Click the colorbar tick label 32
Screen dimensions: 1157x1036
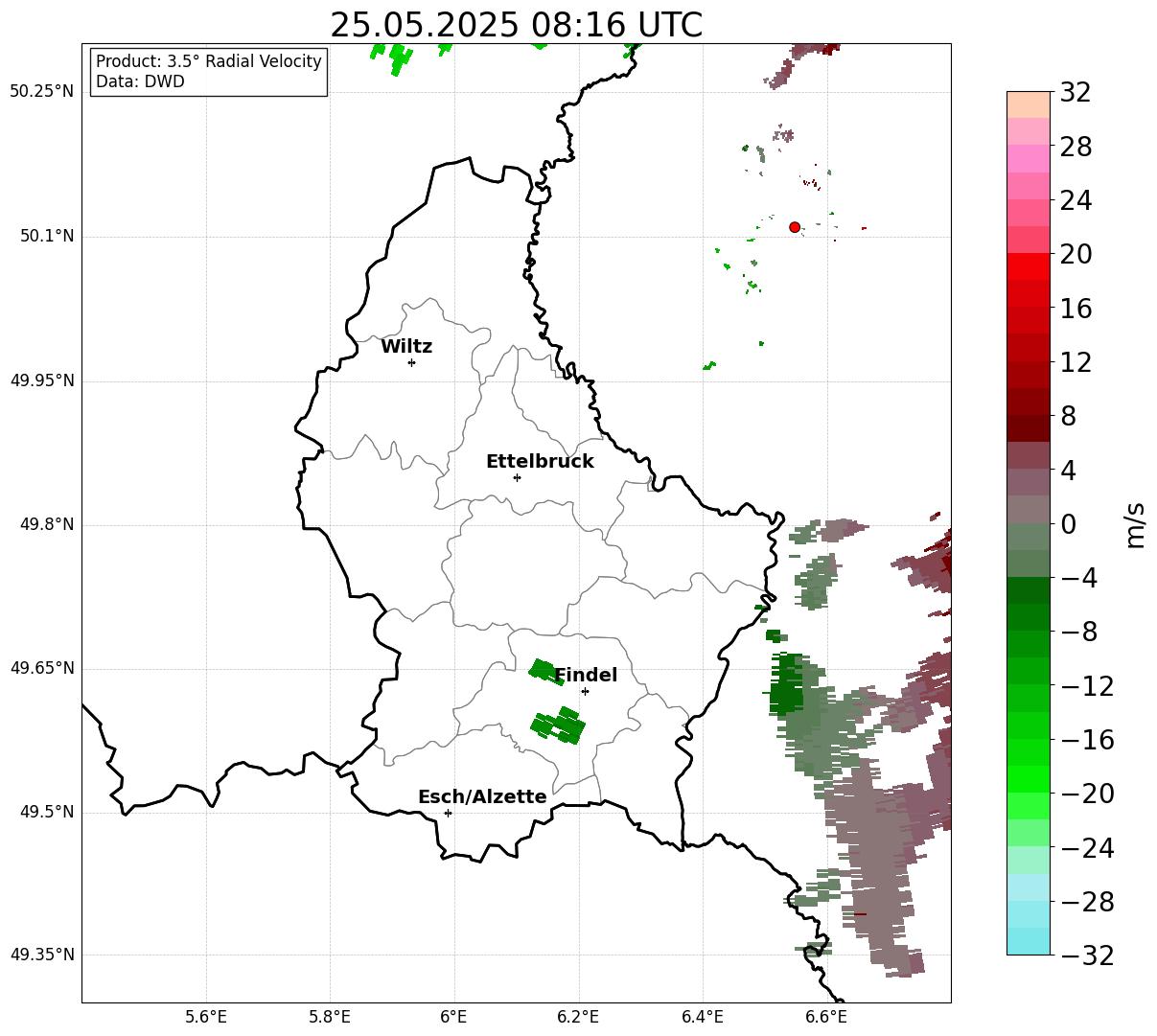tap(1076, 93)
